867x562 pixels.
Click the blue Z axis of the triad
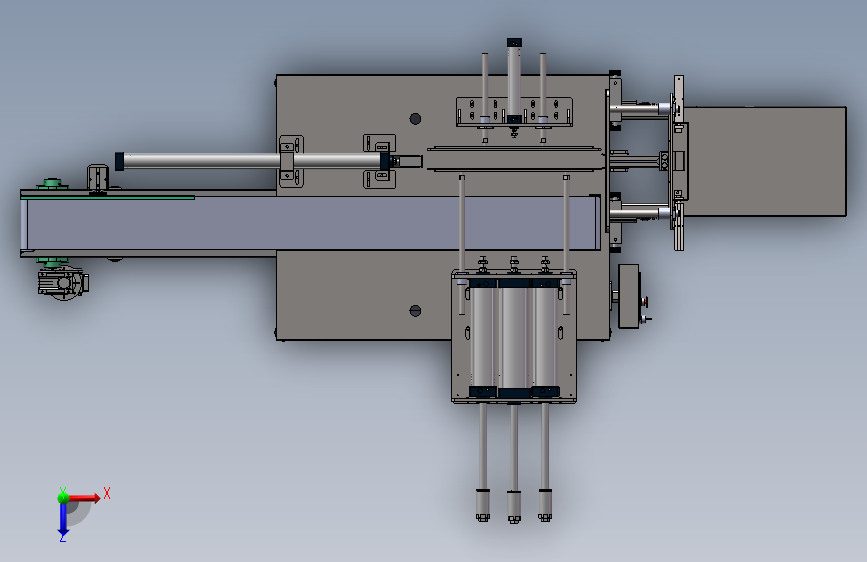[63, 518]
